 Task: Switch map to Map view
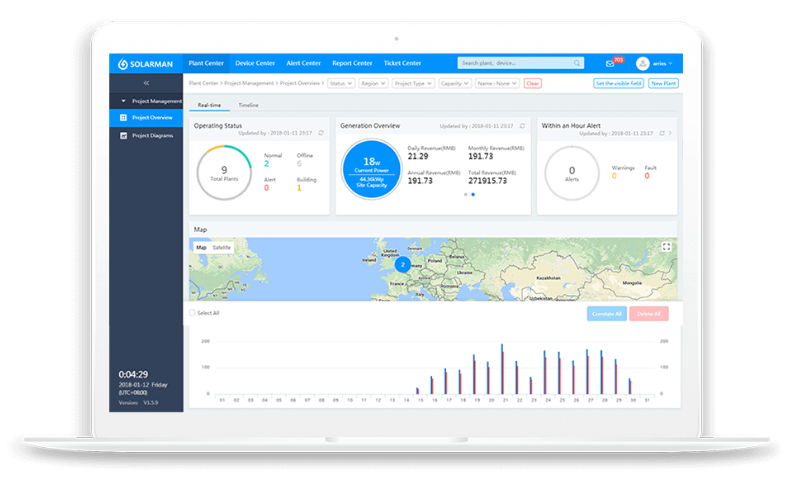pyautogui.click(x=201, y=247)
